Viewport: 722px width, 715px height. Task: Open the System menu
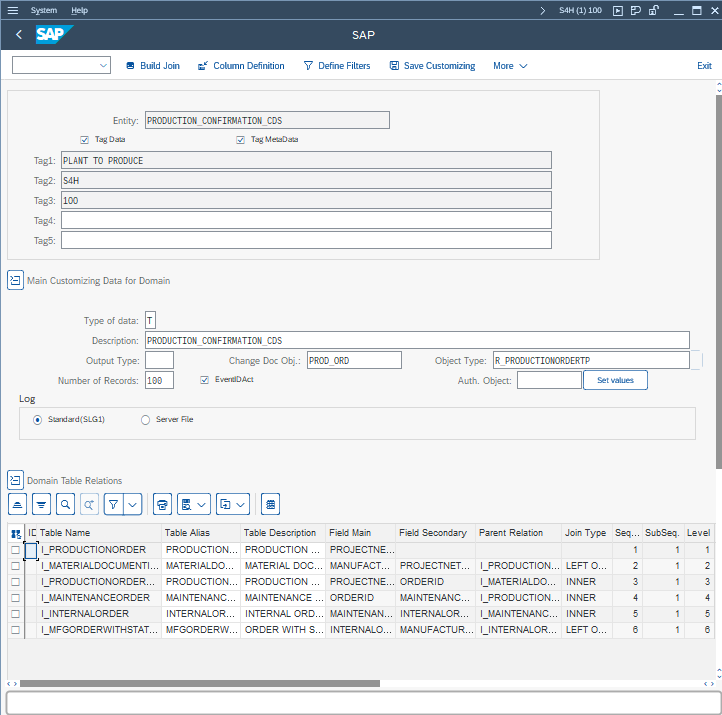coord(44,10)
